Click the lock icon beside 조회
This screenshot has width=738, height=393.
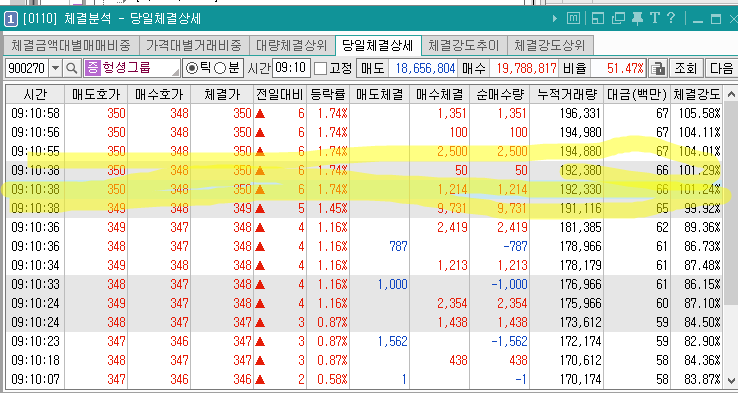pyautogui.click(x=658, y=69)
